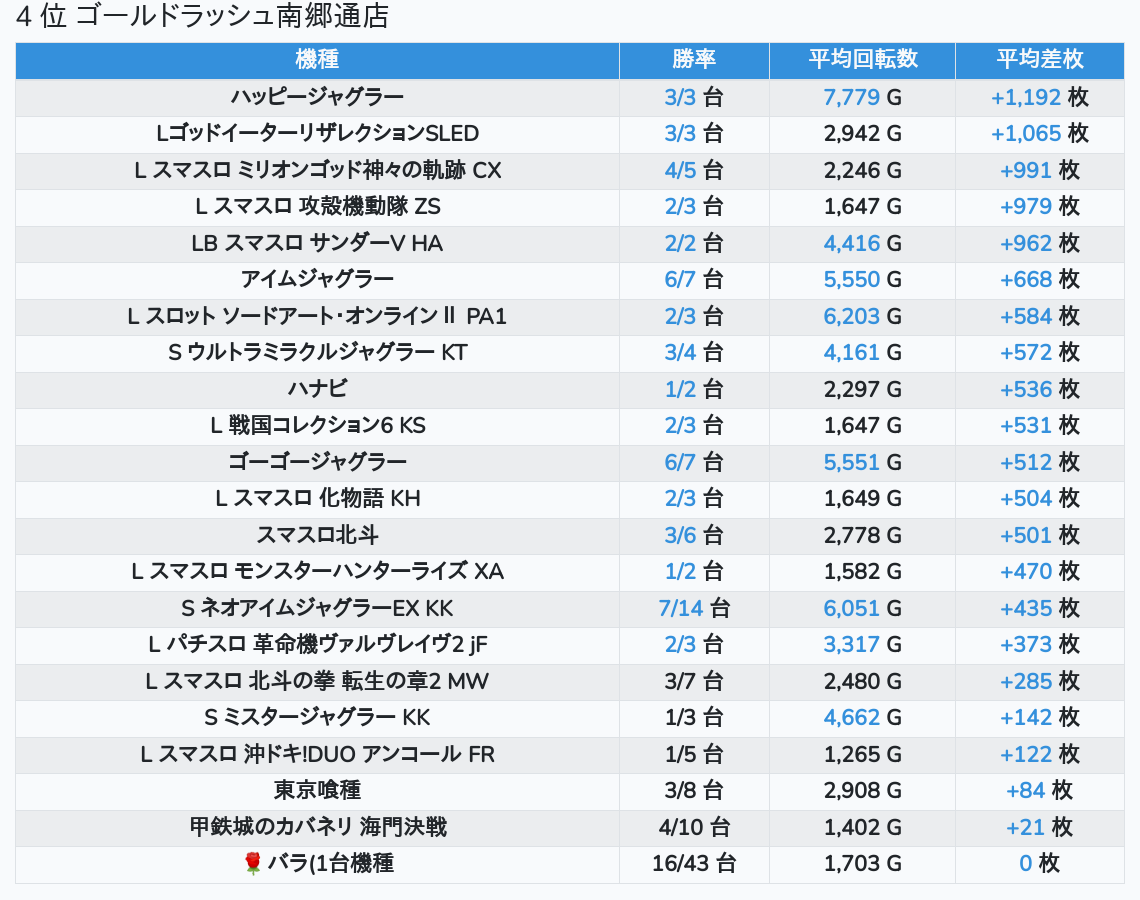Image resolution: width=1140 pixels, height=900 pixels.
Task: Open the 6,051 average spins link
Action: tap(851, 608)
